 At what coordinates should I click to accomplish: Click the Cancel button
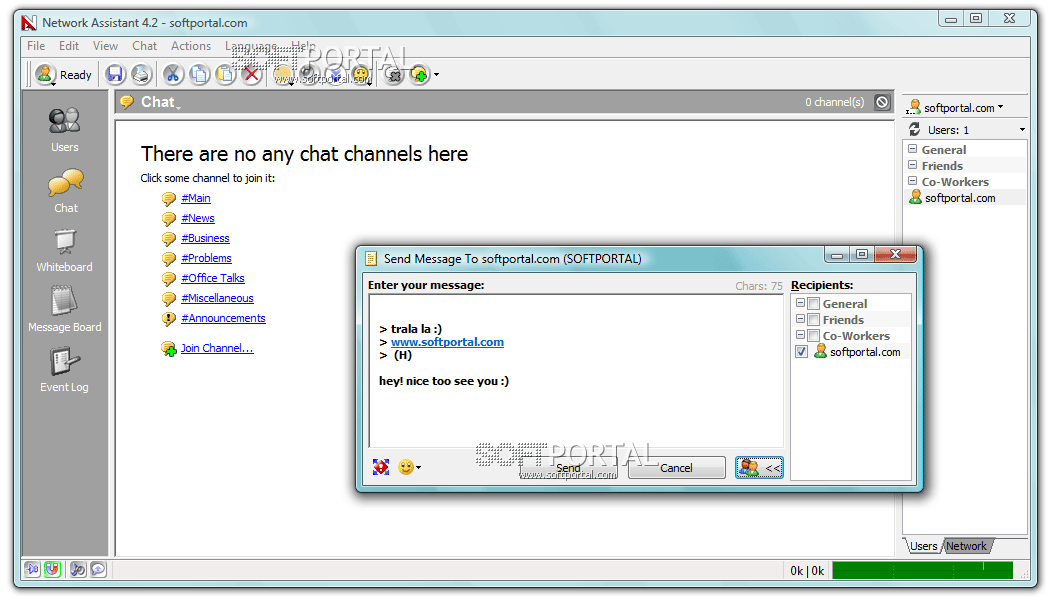[676, 468]
